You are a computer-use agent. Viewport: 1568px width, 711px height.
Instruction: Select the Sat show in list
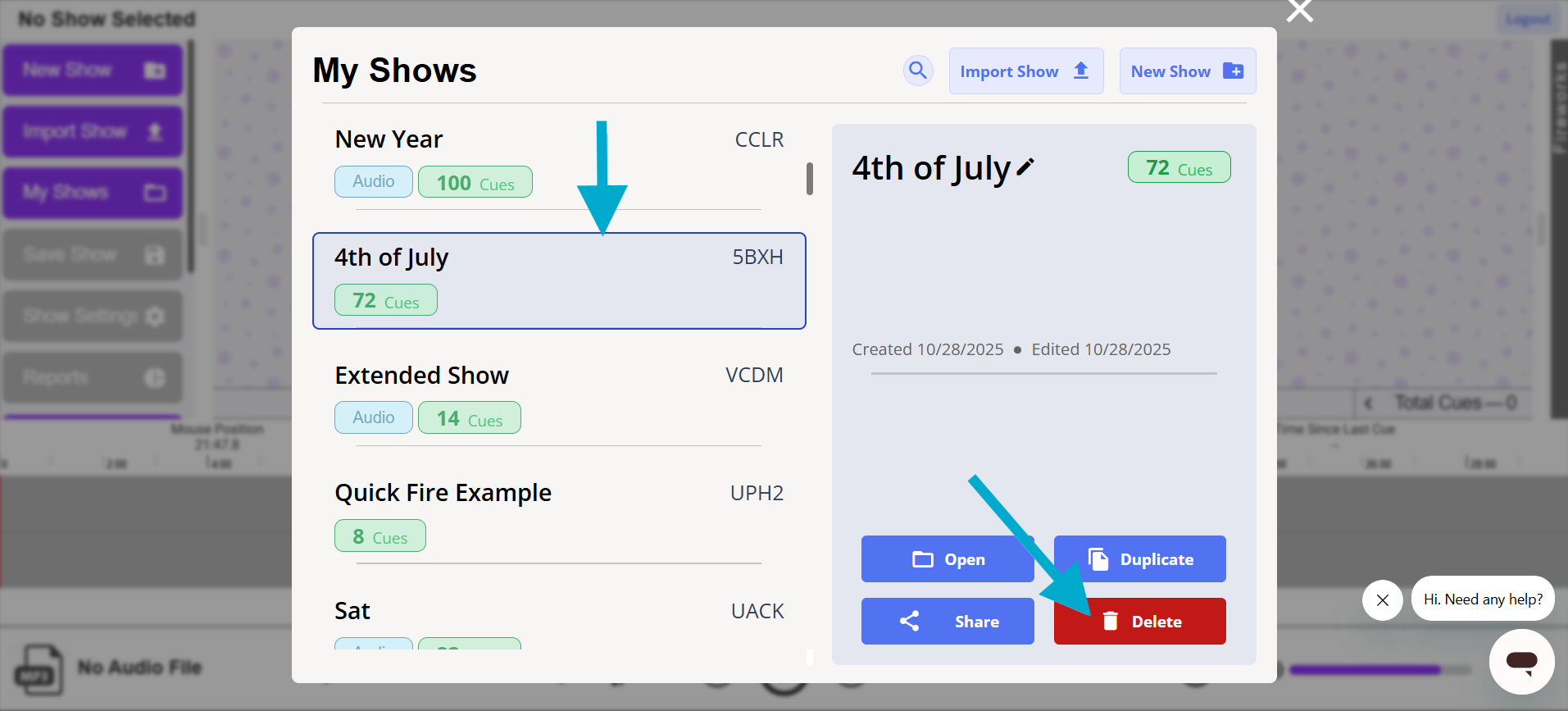(557, 612)
